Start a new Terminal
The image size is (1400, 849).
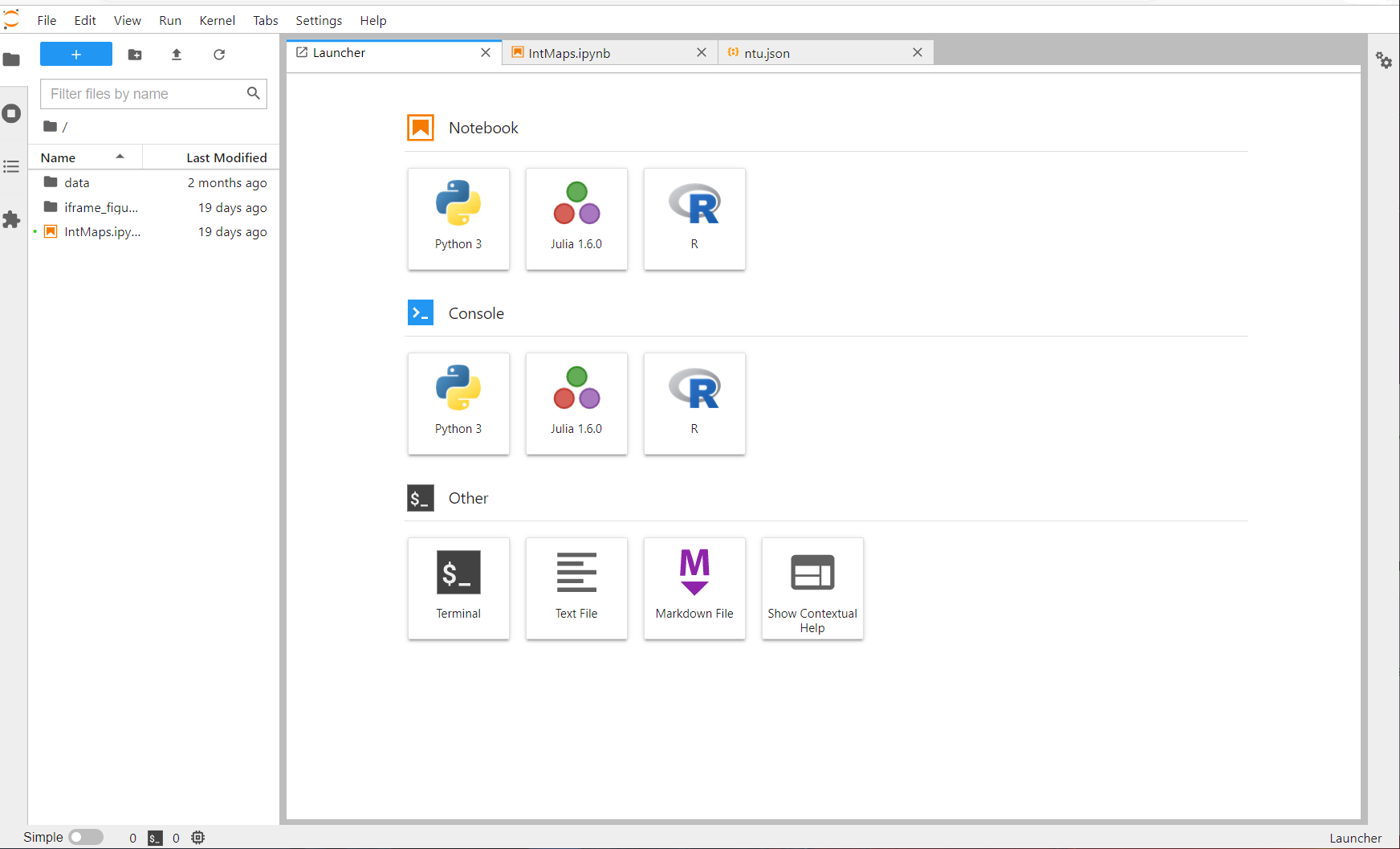pos(458,588)
